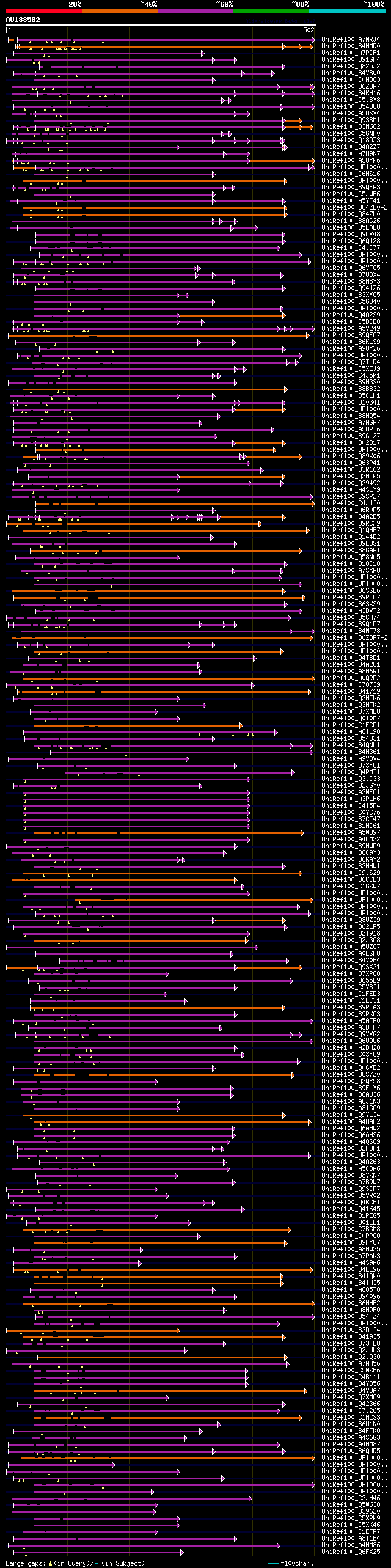Select UniRef100_Q6VTQ5 label
The width and height of the screenshot is (391, 1568).
351,268
